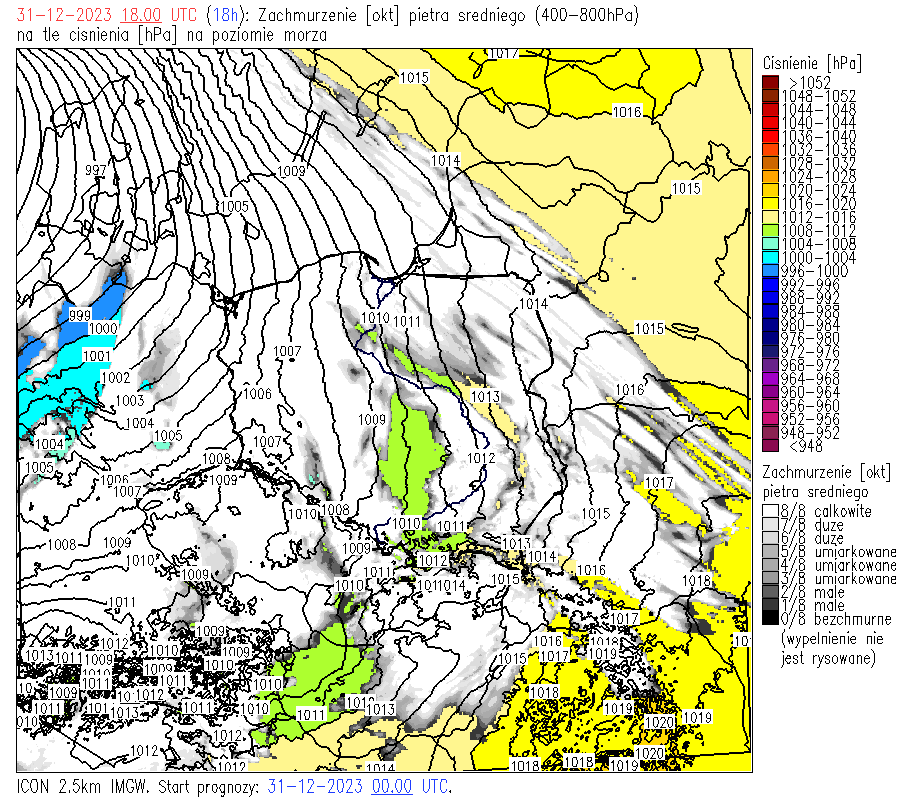
Task: Click the pale yellow 1012-1016 hPa swatch
Action: click(x=770, y=218)
